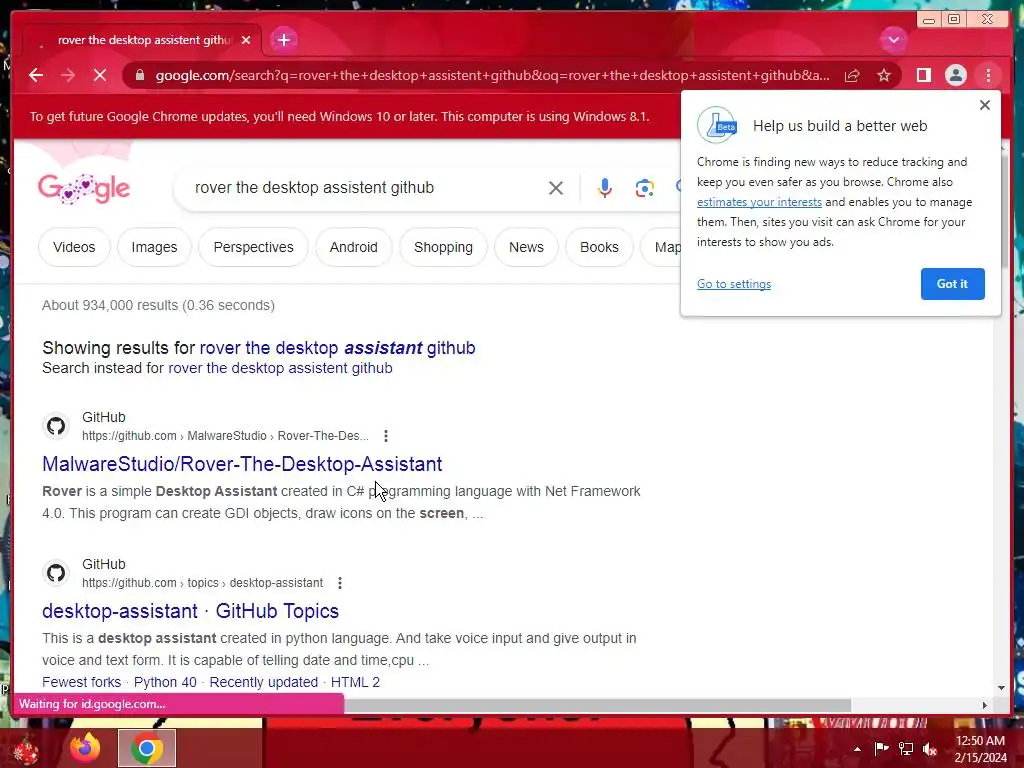Screen dimensions: 1024x768
Task: Click vertical scrollbar down arrow
Action: [1002, 688]
